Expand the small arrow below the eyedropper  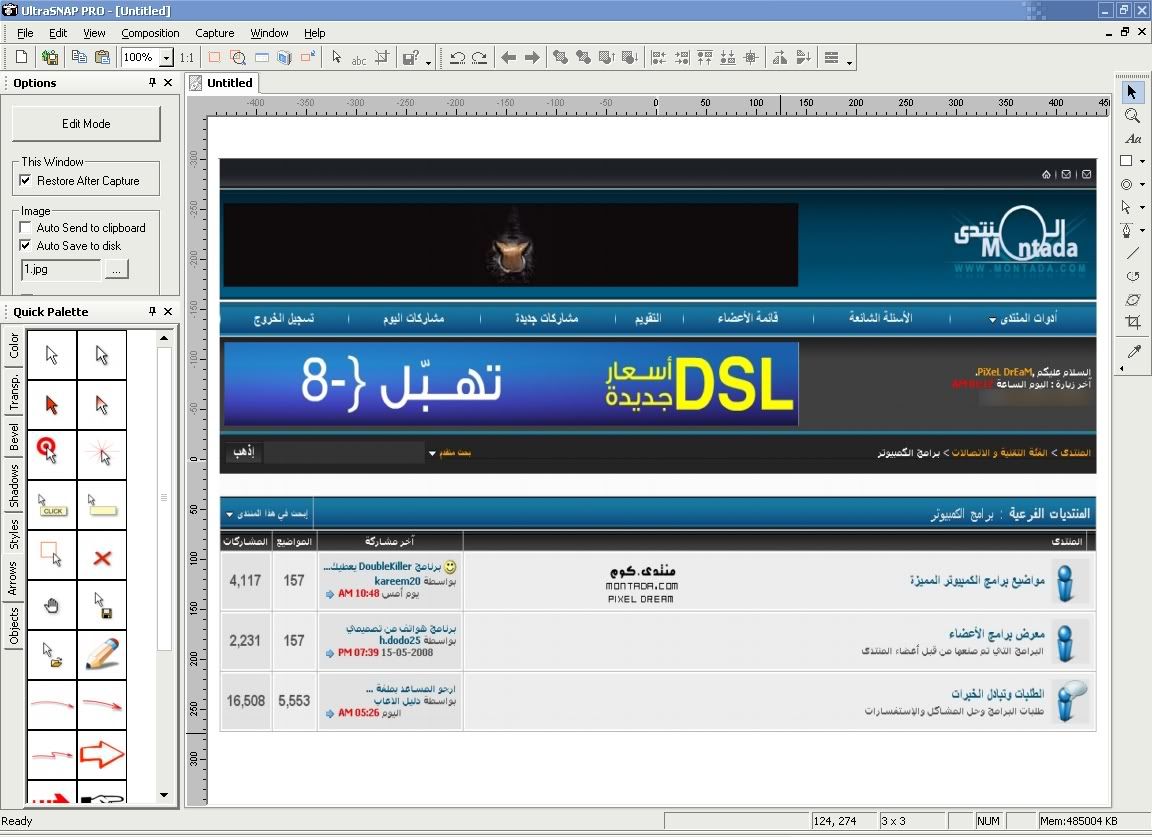1122,368
